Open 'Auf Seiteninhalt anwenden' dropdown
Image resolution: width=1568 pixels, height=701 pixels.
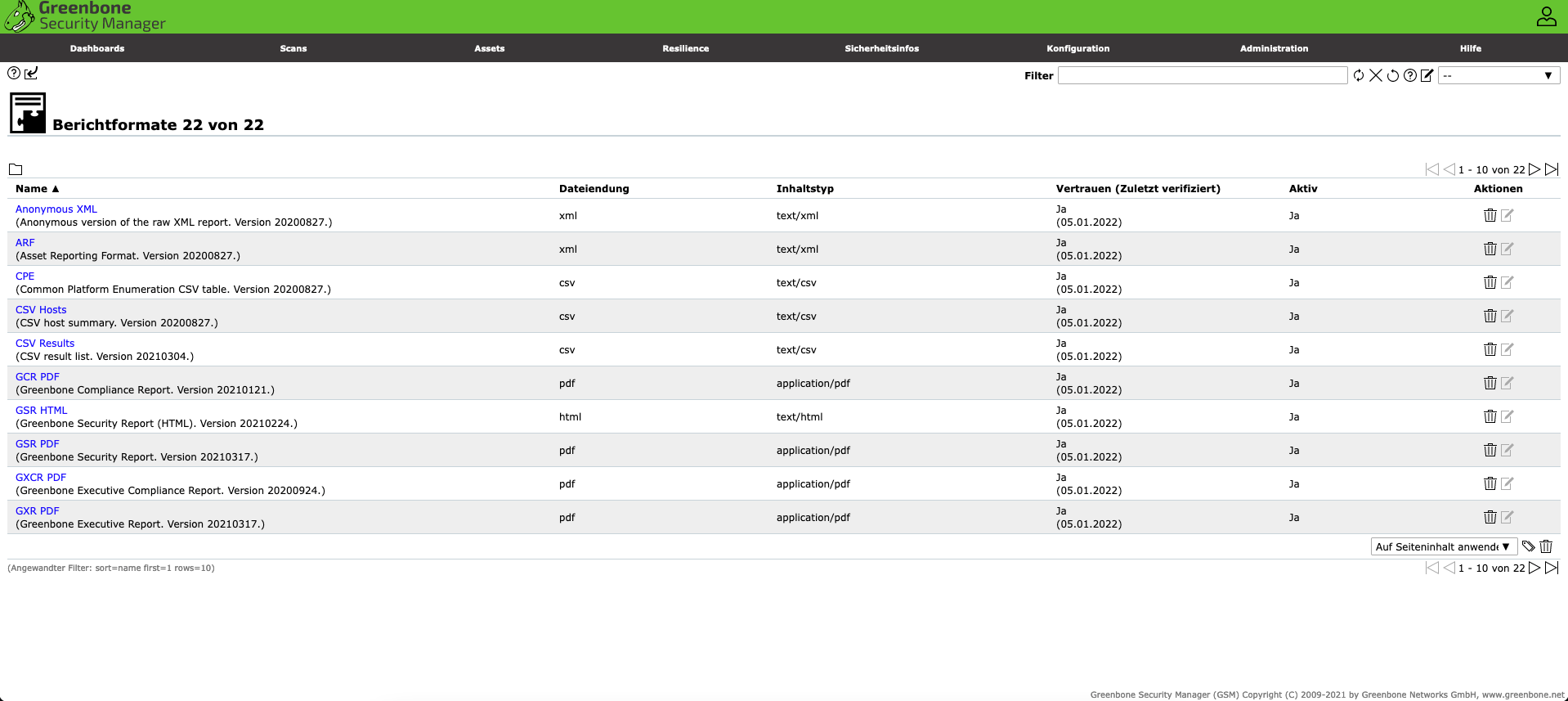point(1444,546)
